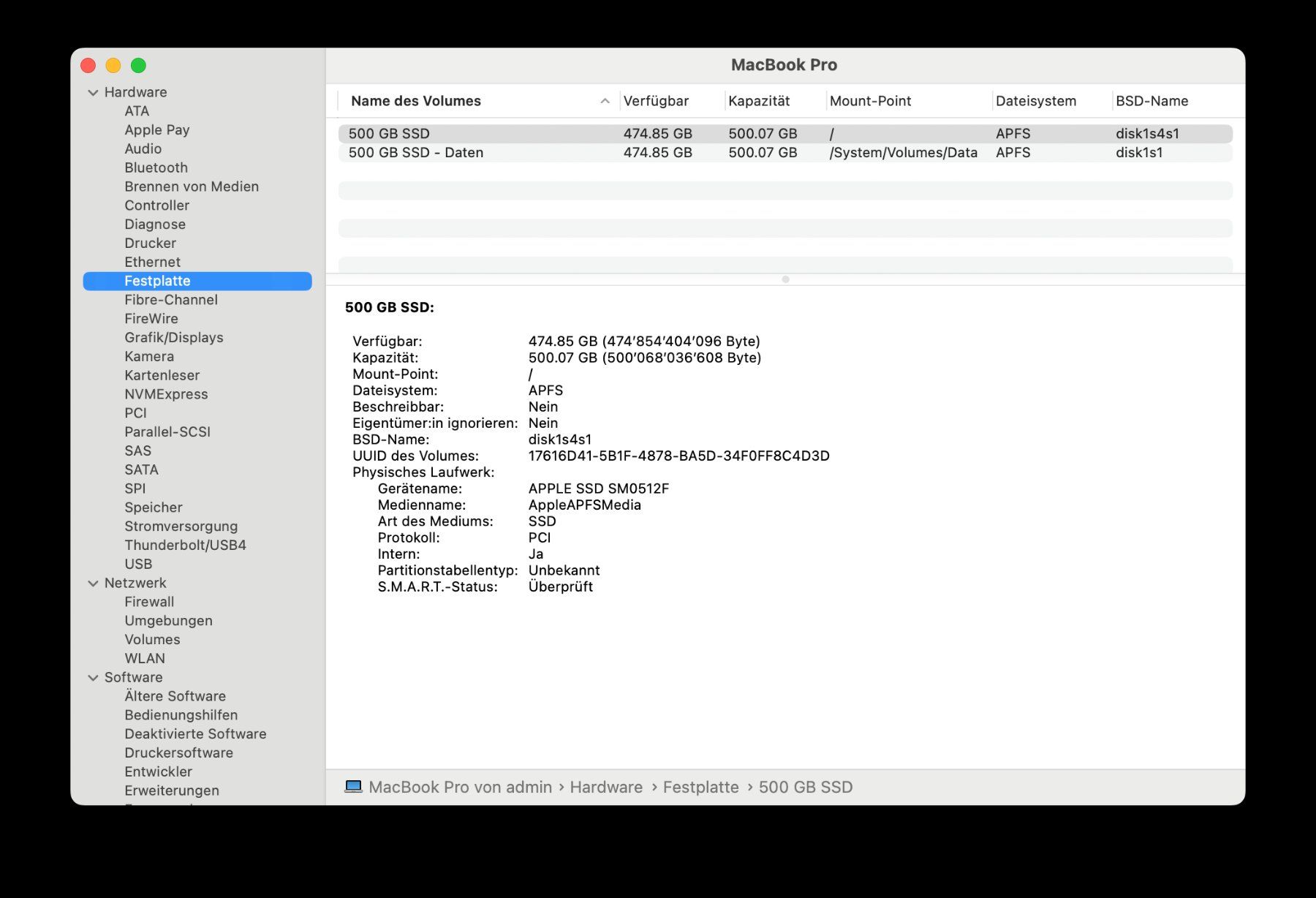The image size is (1316, 898).
Task: Select Umgebungen under Netzwerk
Action: 168,621
